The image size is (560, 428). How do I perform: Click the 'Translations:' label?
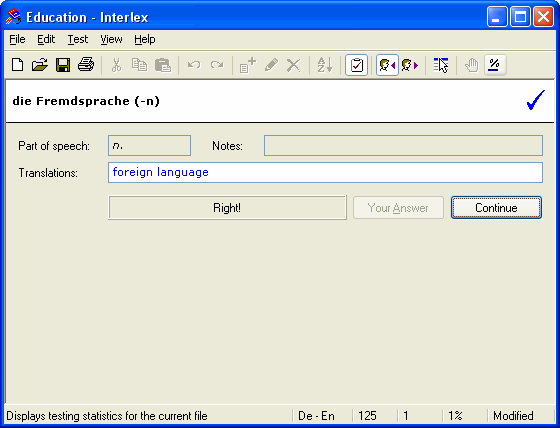tap(48, 173)
